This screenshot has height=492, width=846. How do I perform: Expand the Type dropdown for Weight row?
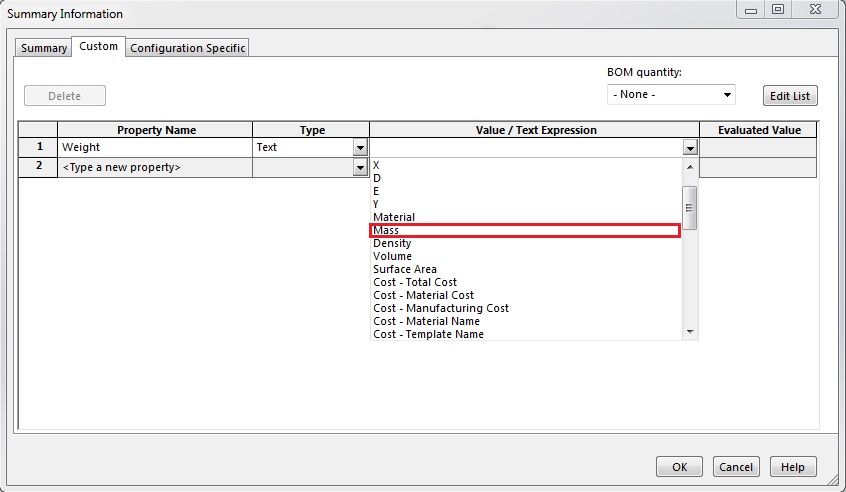360,148
